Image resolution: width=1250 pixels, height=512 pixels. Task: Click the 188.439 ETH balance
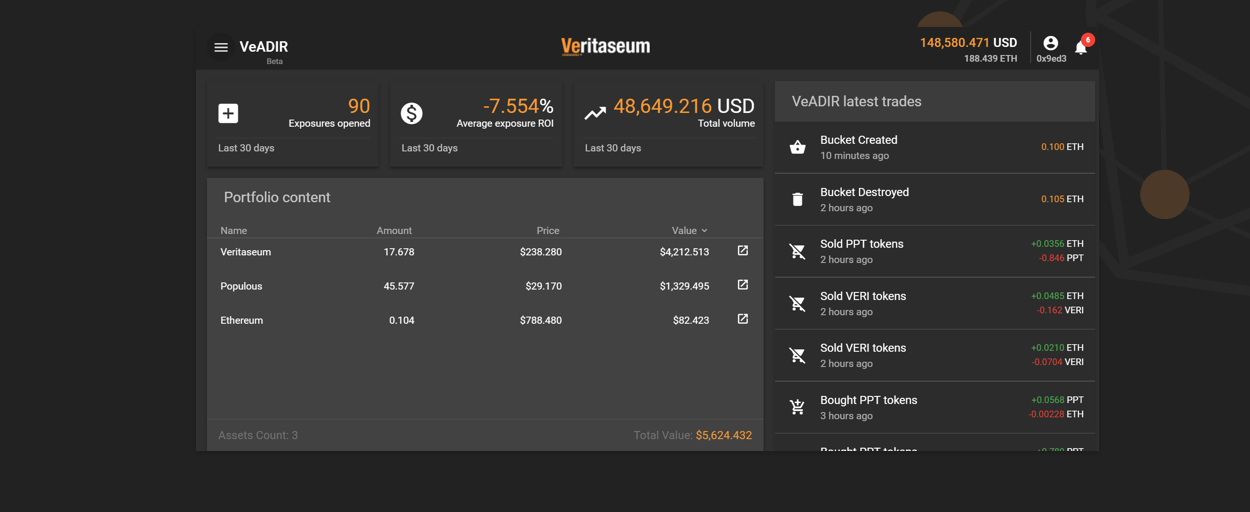pos(990,59)
